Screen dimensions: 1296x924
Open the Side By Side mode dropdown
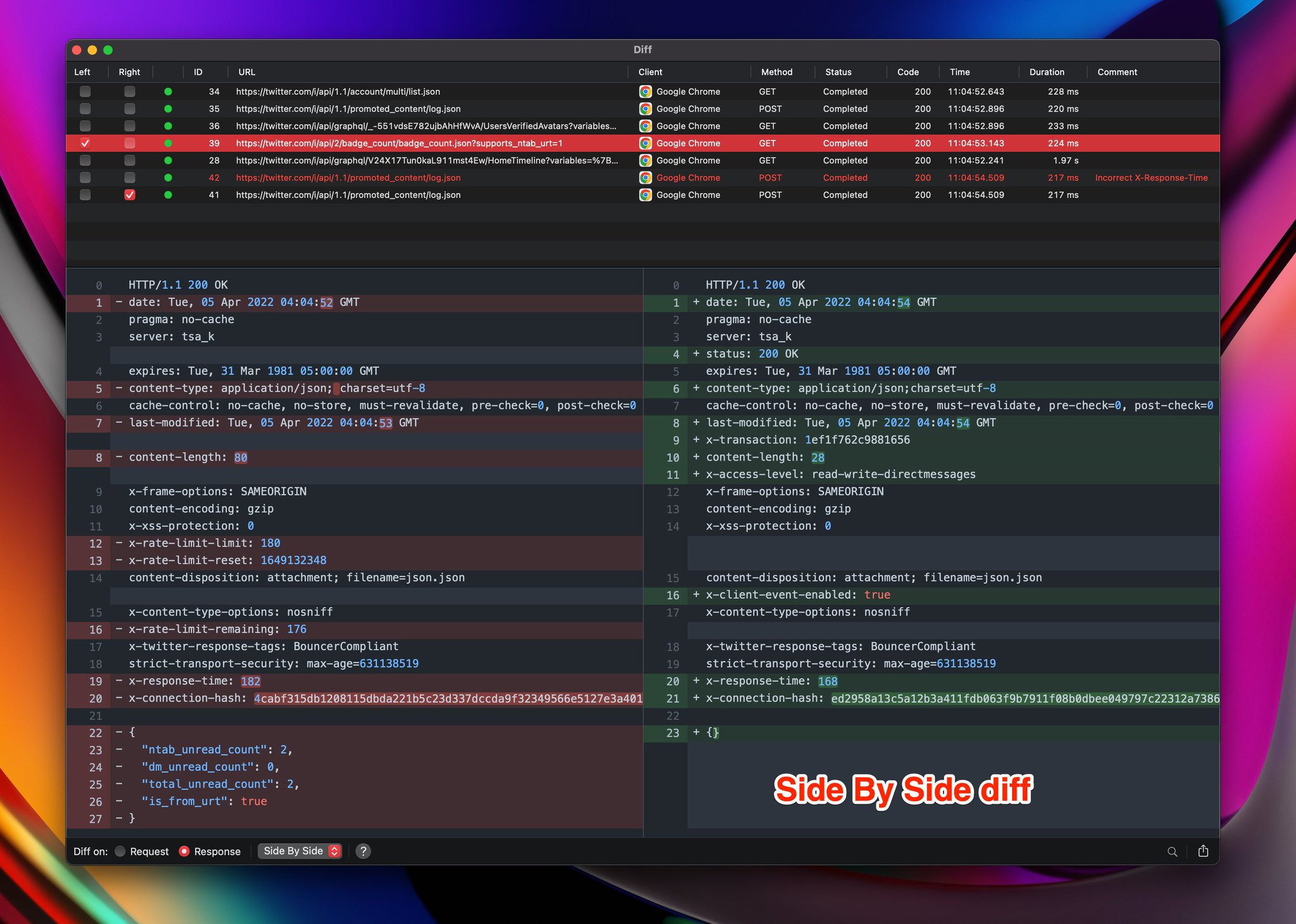(x=299, y=851)
